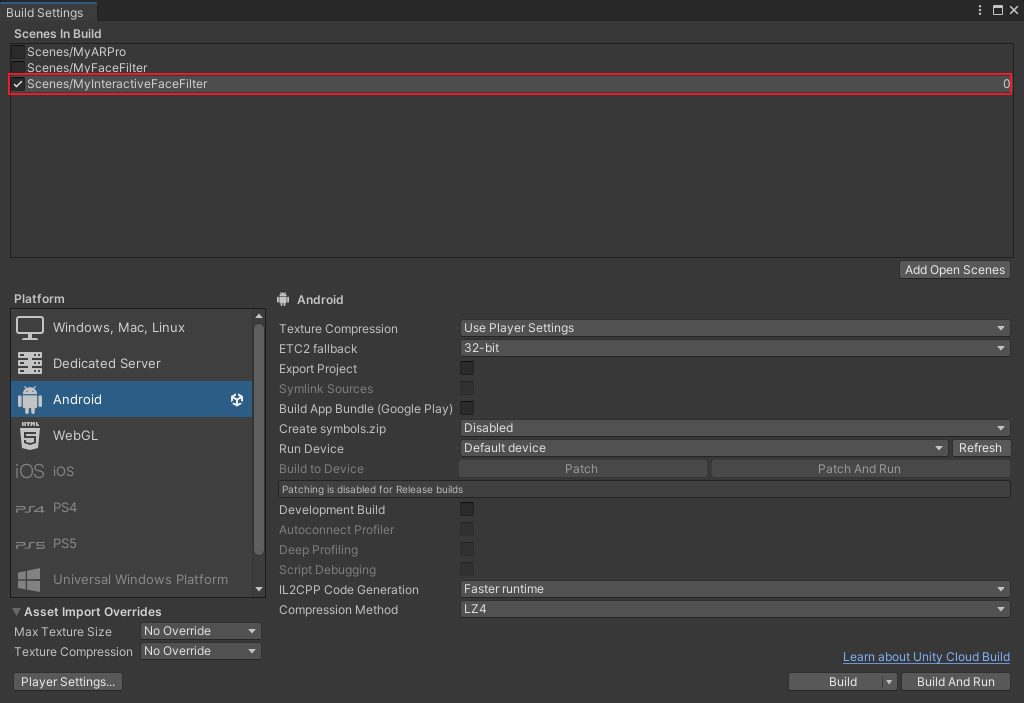Open the Build button dropdown arrow

(889, 682)
